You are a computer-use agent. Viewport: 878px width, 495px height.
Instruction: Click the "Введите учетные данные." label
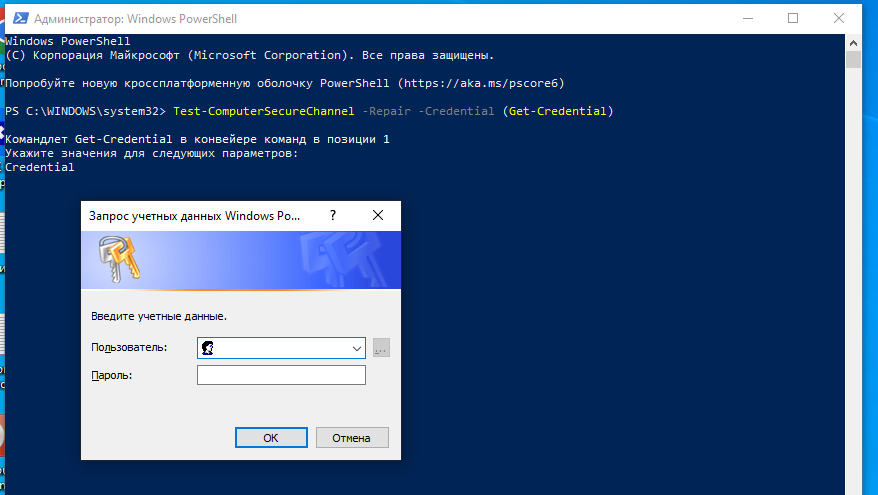pos(159,316)
